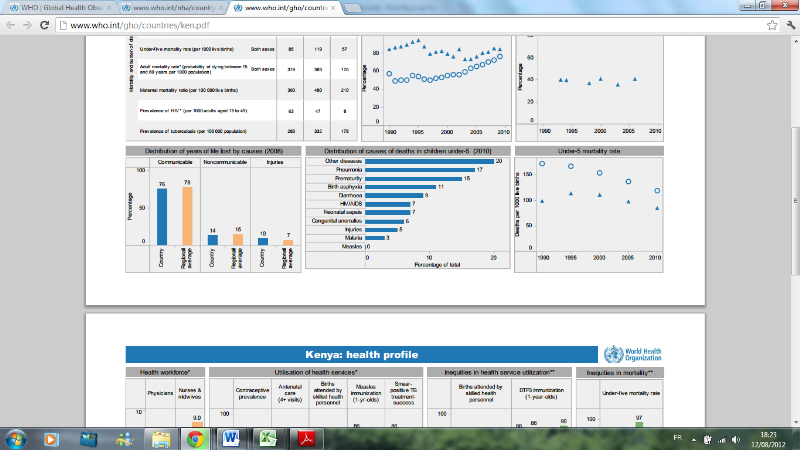Open Windows Explorer folder icon in taskbar
800x450 pixels.
click(161, 439)
